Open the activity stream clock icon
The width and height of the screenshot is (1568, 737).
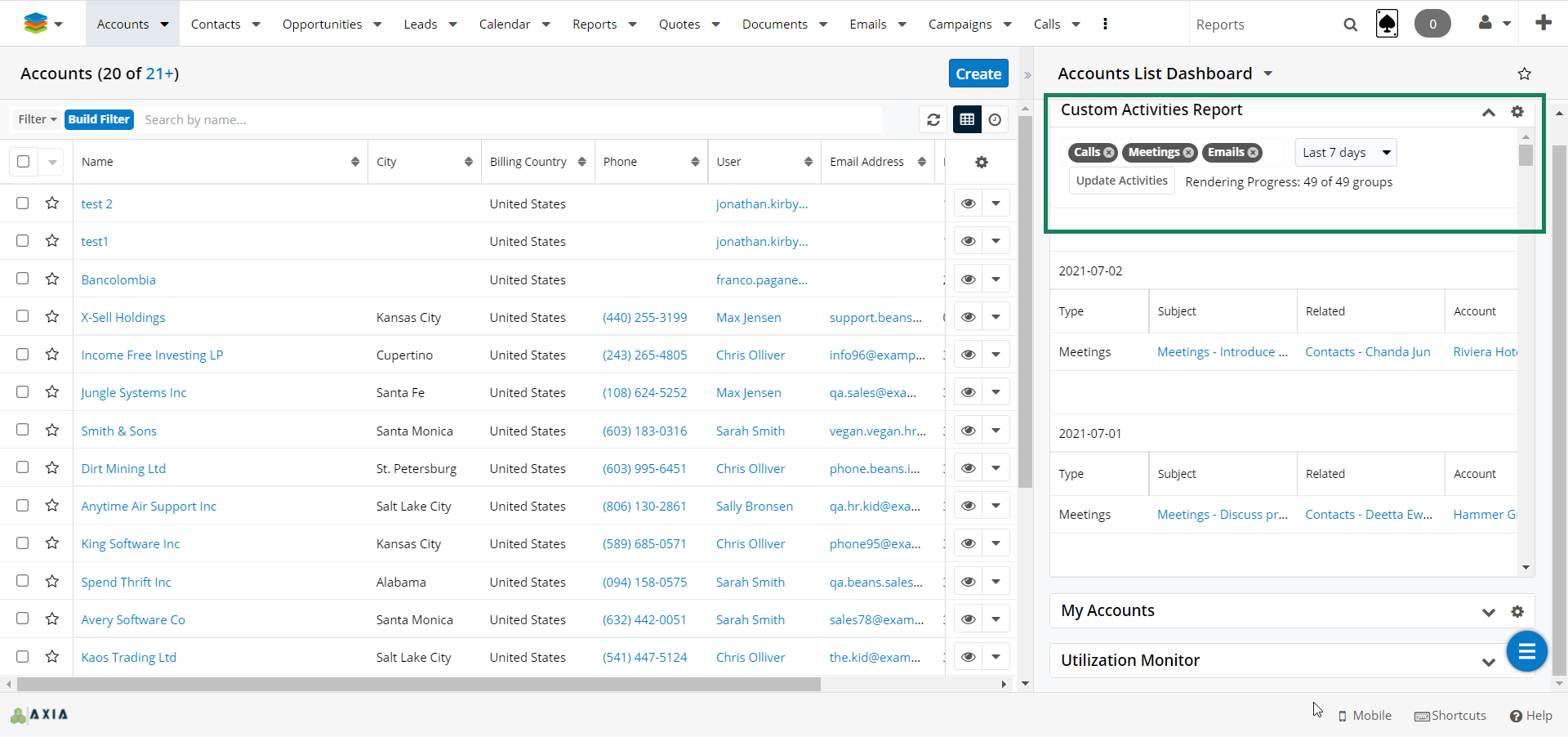(995, 120)
